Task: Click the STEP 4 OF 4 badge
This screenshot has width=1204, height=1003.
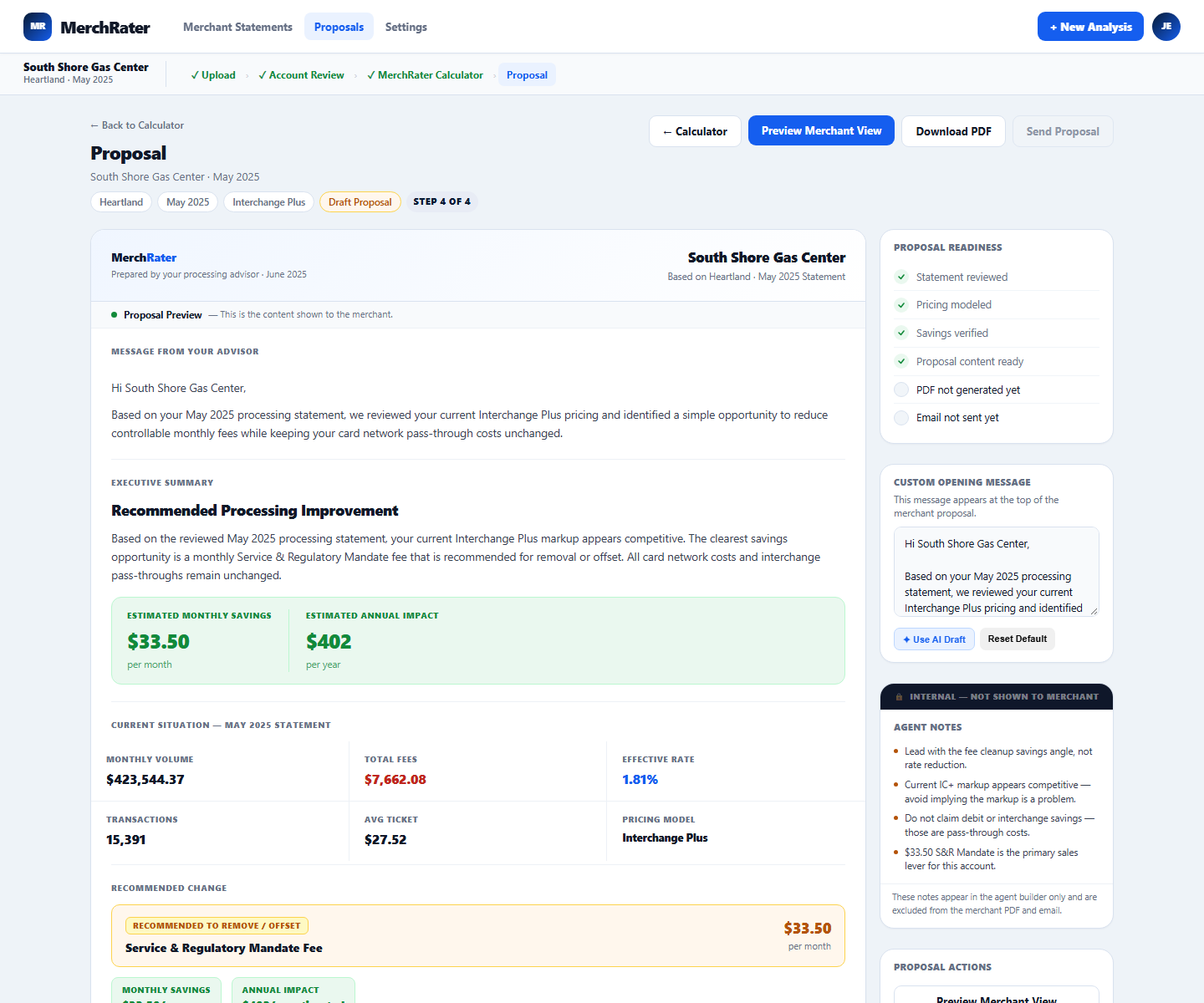Action: click(441, 202)
